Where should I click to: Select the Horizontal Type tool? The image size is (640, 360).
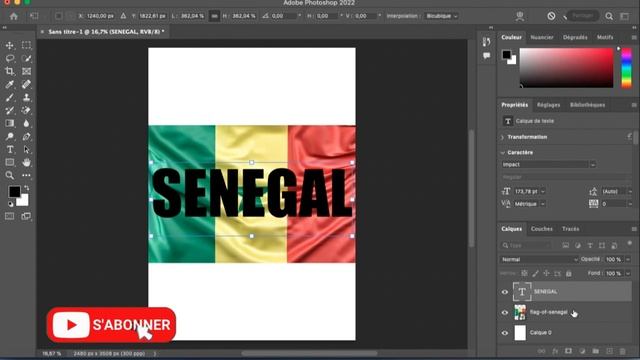[10, 149]
